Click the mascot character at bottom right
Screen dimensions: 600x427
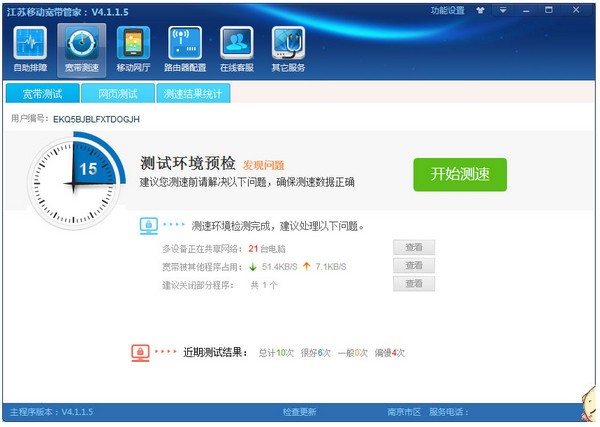click(589, 404)
